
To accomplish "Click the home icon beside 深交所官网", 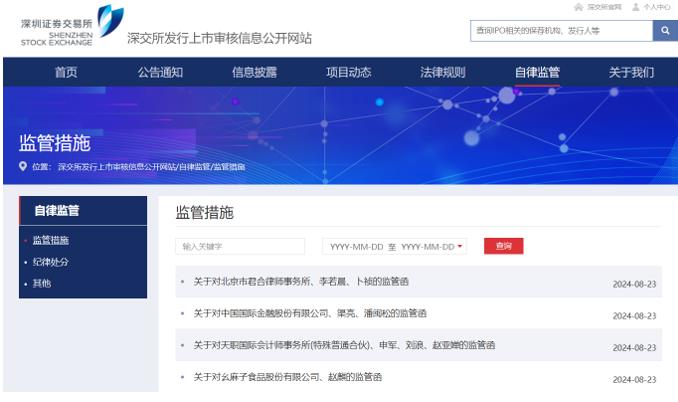I will click(579, 7).
